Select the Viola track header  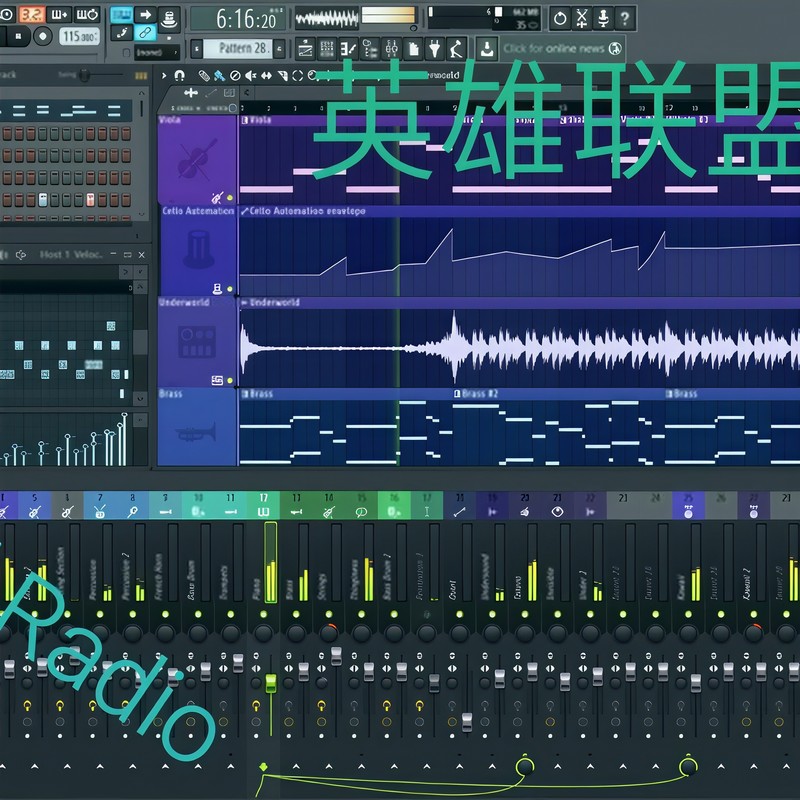(x=197, y=160)
